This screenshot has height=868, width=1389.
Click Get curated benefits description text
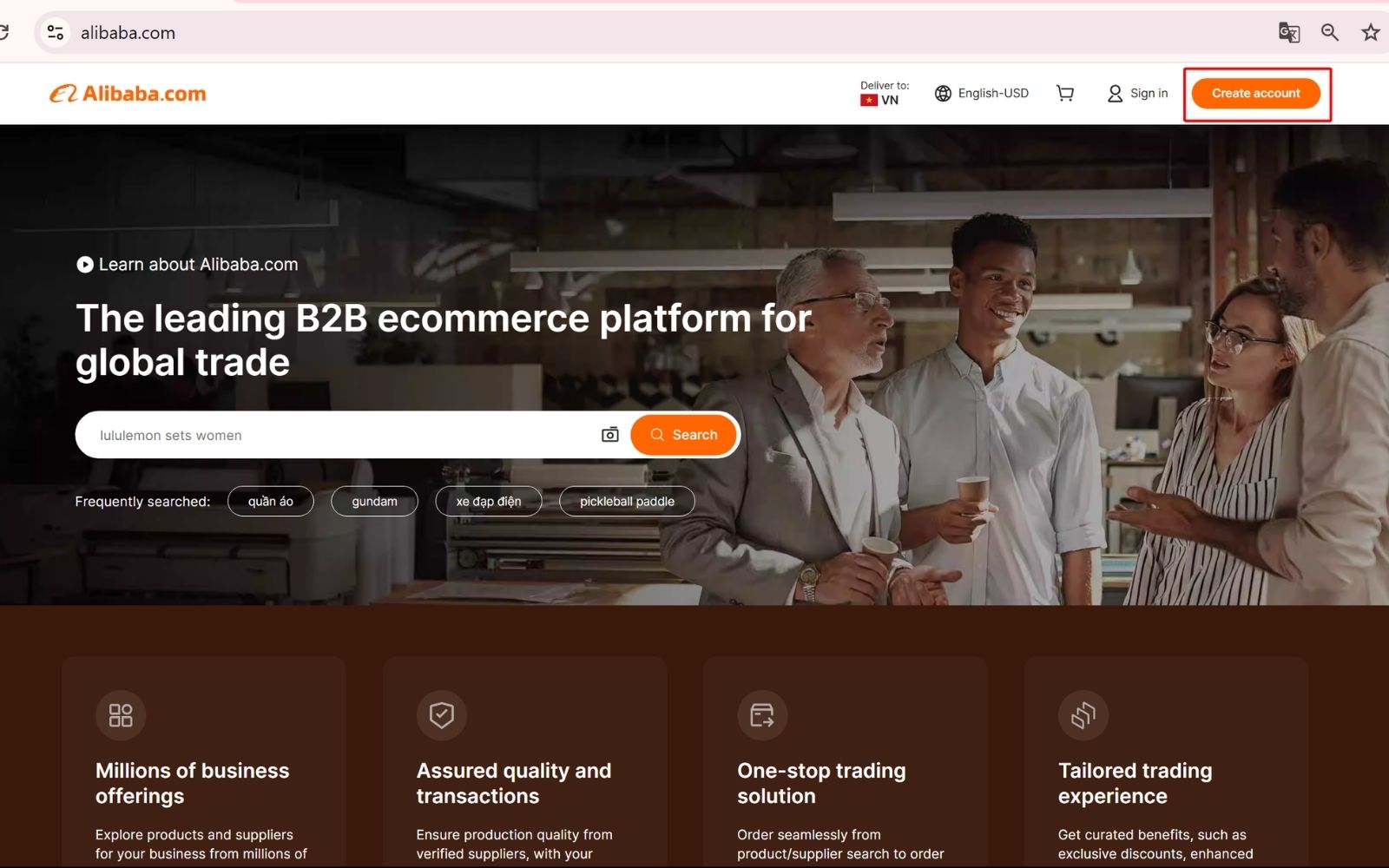[1155, 845]
